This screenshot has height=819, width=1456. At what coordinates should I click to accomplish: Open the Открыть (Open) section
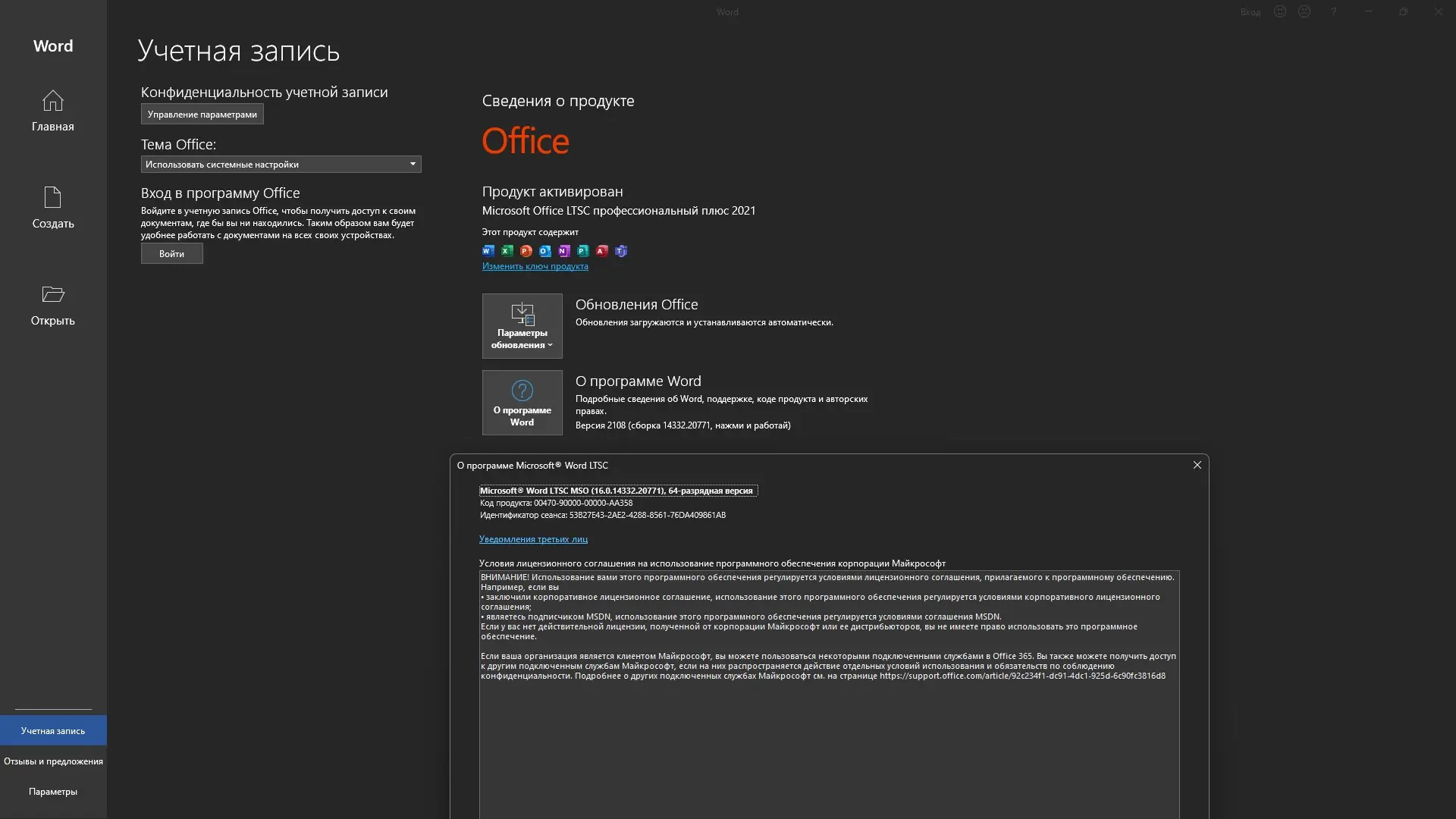pyautogui.click(x=53, y=305)
